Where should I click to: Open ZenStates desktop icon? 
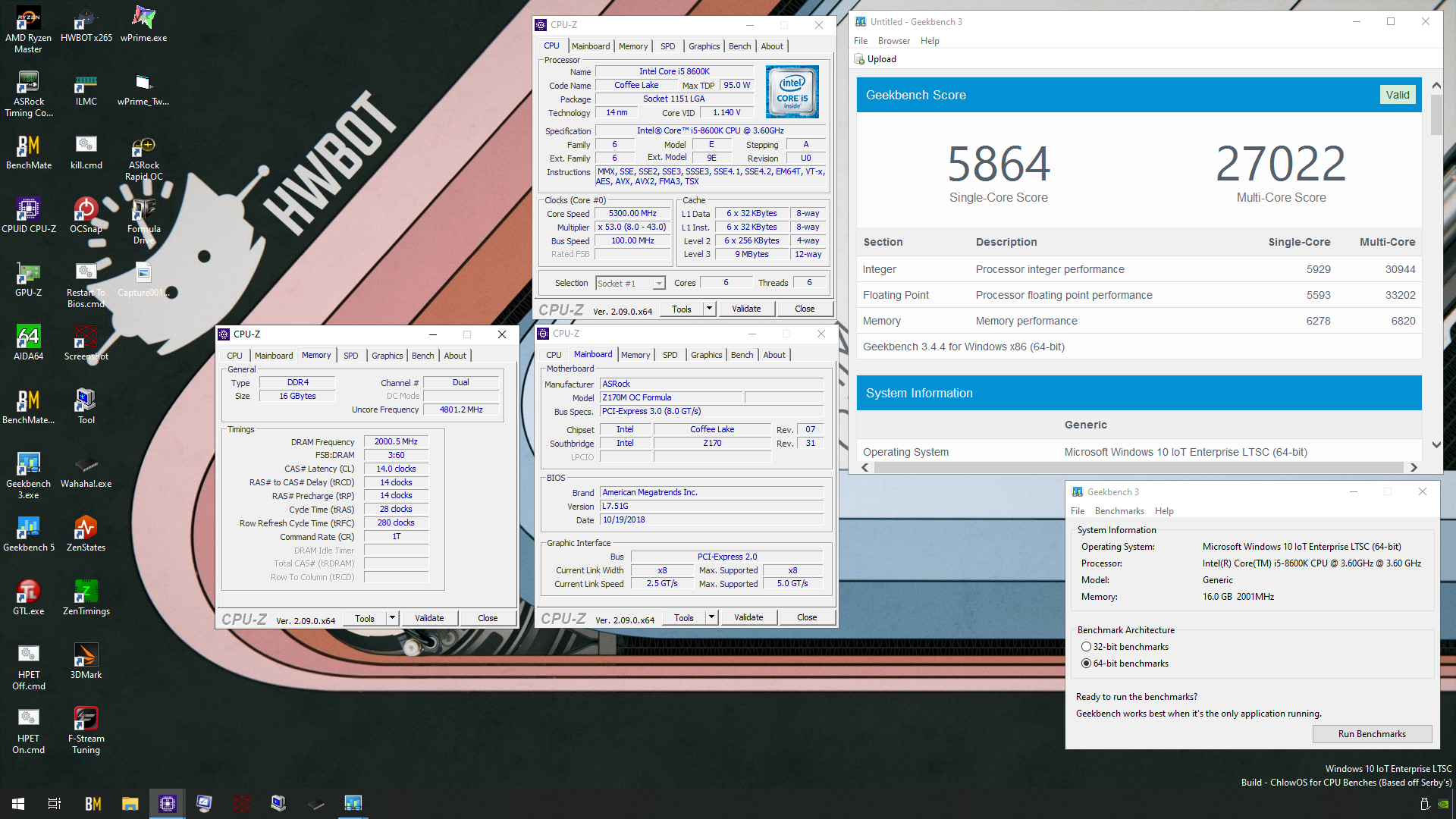(86, 534)
